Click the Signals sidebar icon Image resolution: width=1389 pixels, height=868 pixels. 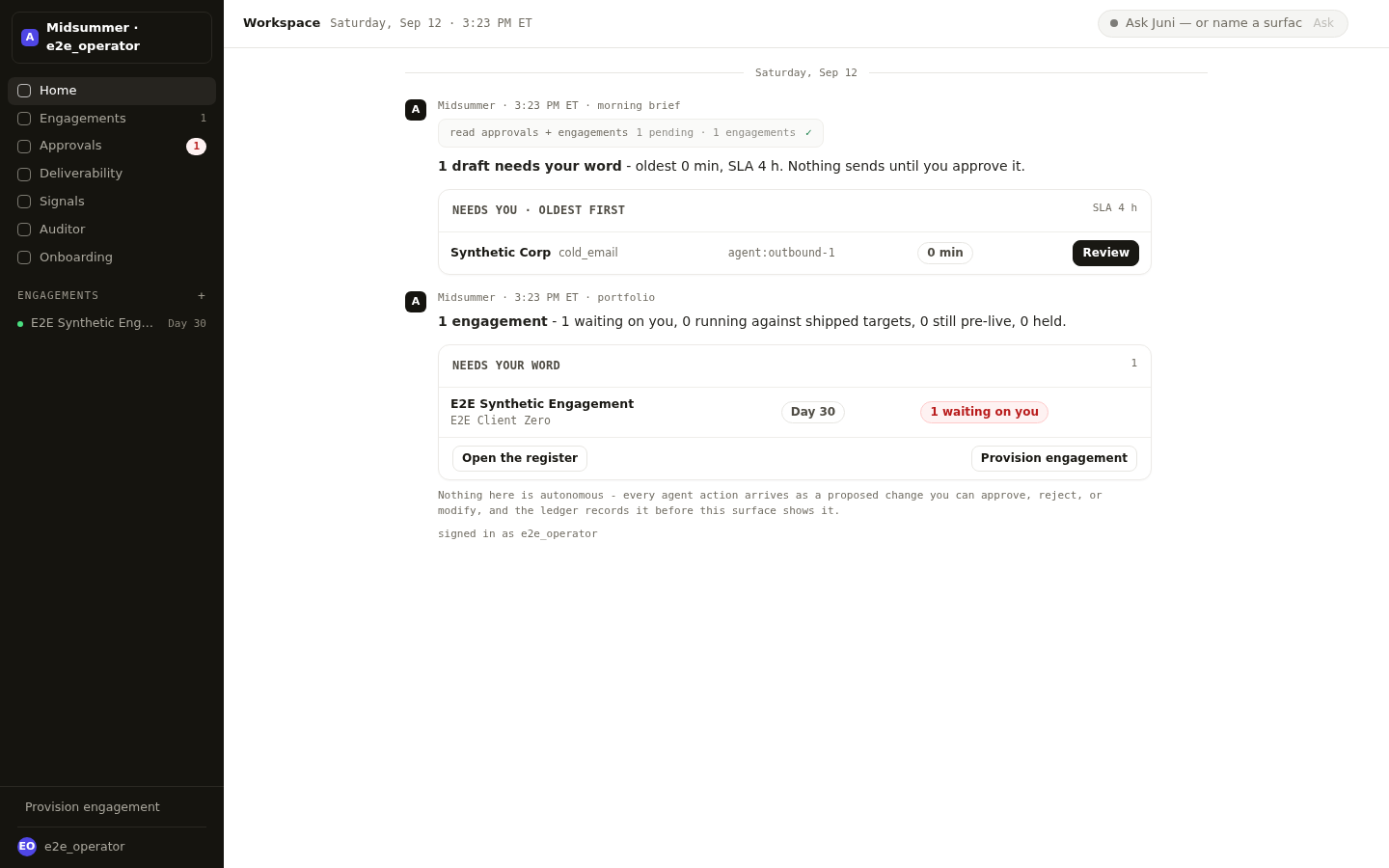(24, 202)
